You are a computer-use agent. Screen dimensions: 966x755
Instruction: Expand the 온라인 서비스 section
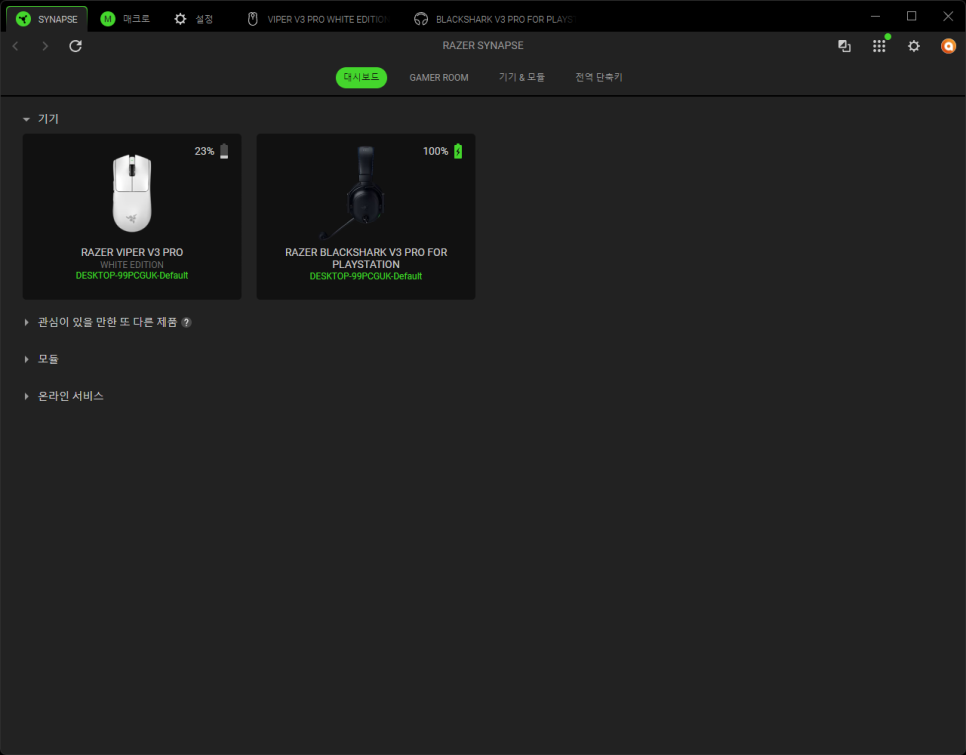point(27,396)
